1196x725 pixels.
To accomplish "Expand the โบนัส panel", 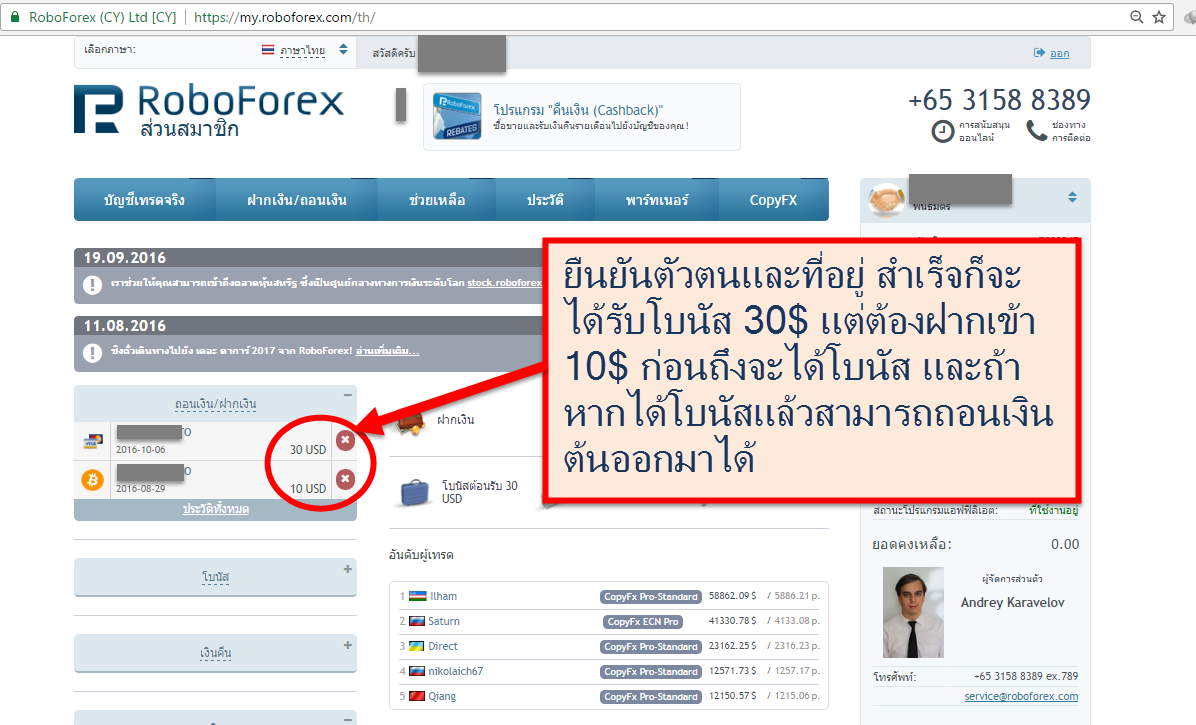I will coord(348,569).
